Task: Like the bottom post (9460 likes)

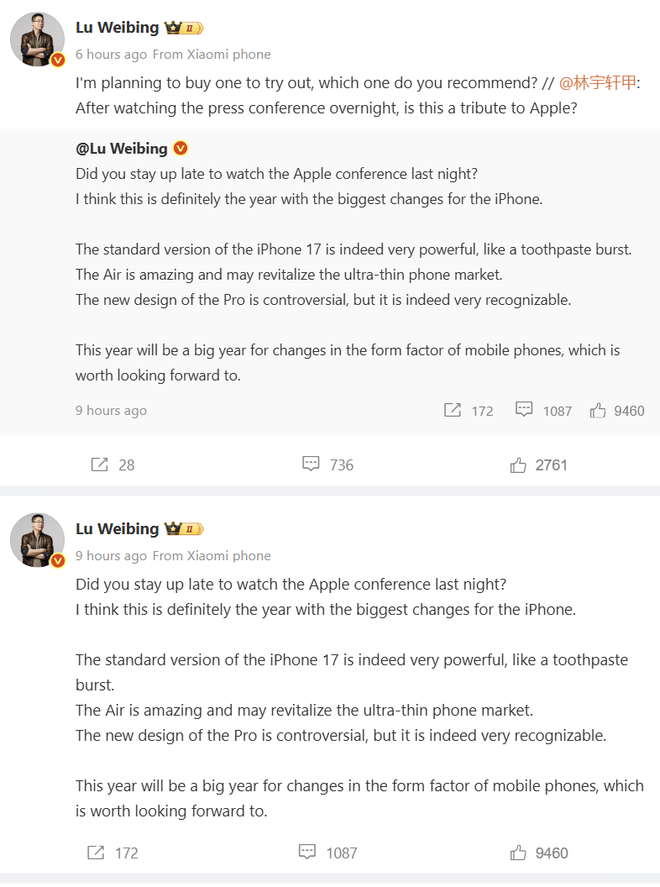Action: point(519,853)
